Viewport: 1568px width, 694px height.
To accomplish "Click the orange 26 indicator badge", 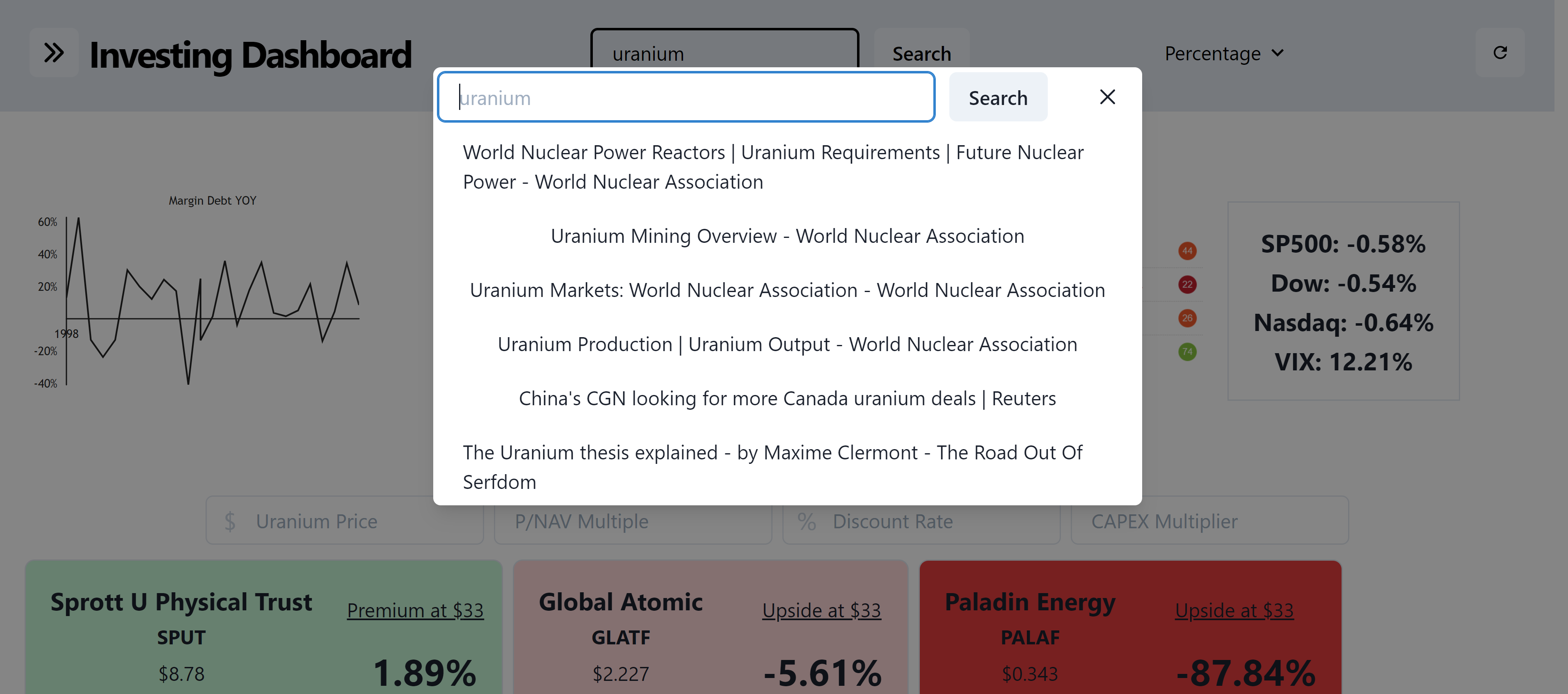I will point(1187,318).
